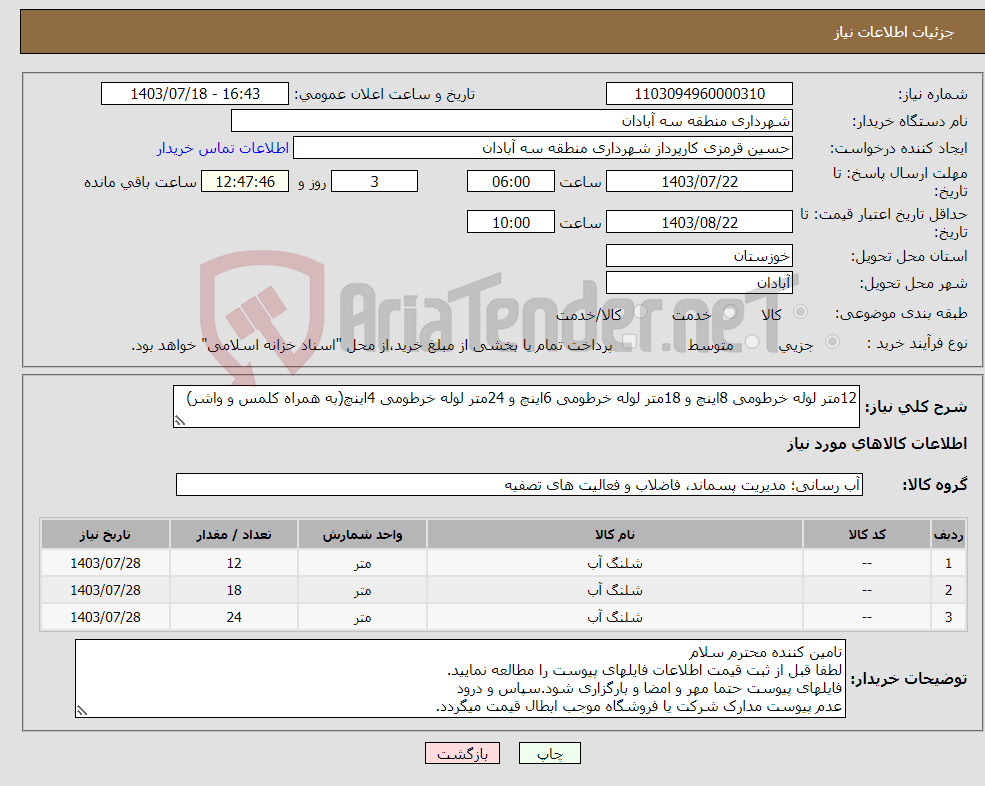
Task: Click the buyer notes text area
Action: (x=460, y=679)
